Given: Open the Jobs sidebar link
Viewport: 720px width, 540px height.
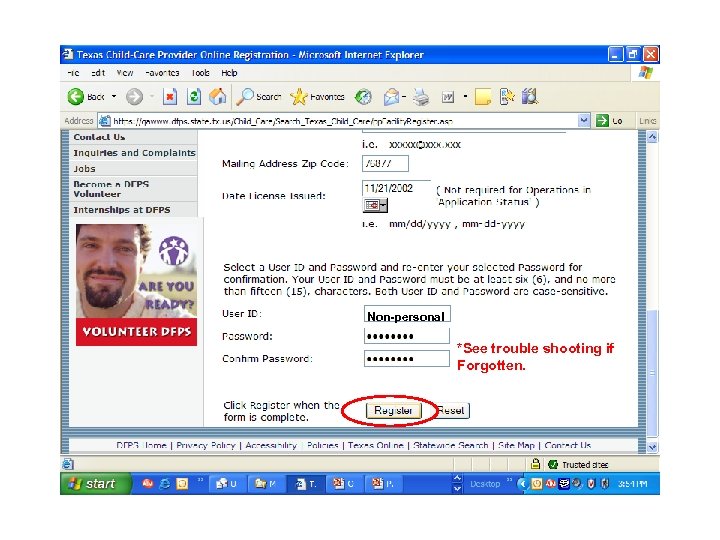Looking at the screenshot, I should pos(84,169).
